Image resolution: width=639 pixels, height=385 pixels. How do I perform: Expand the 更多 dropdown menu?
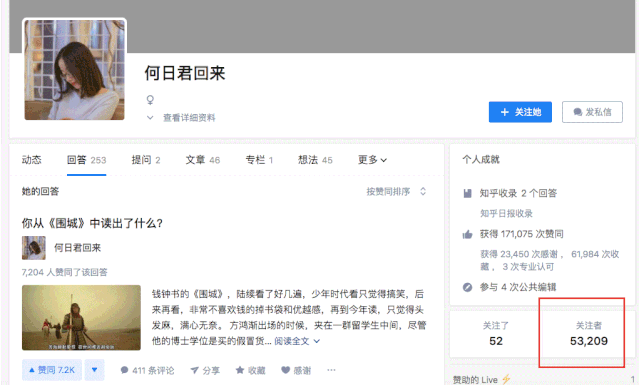[x=372, y=160]
